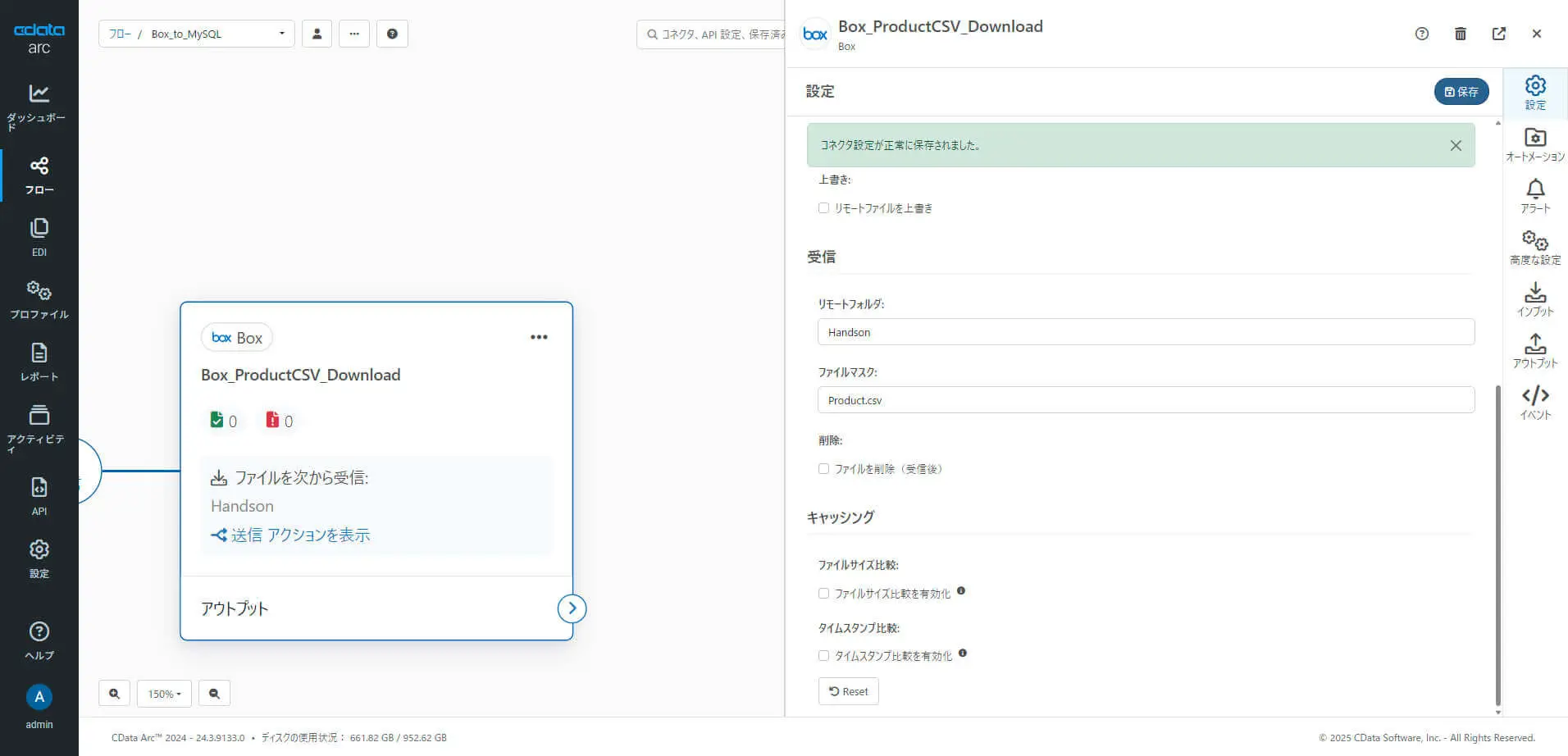
Task: Open the Reports (レポート) sidebar section
Action: (39, 362)
